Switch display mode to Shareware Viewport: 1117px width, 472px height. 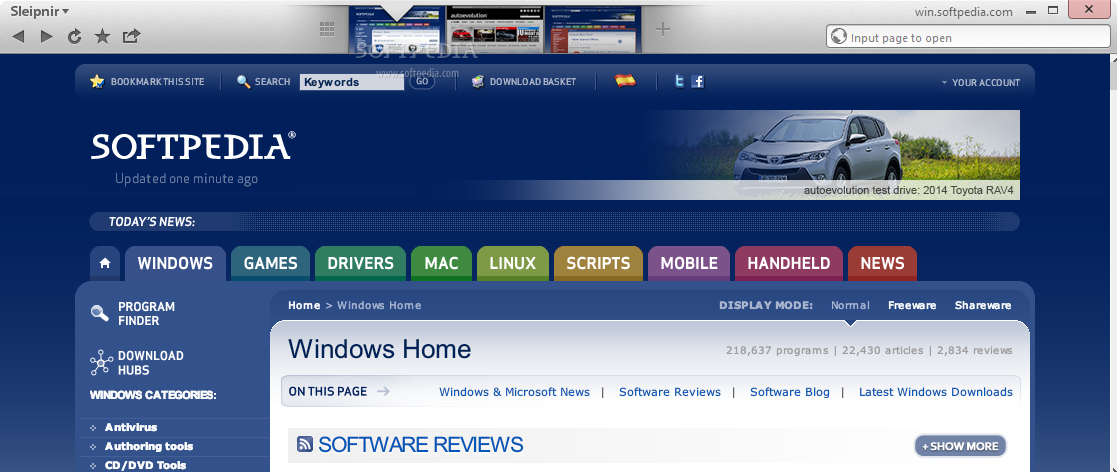982,305
